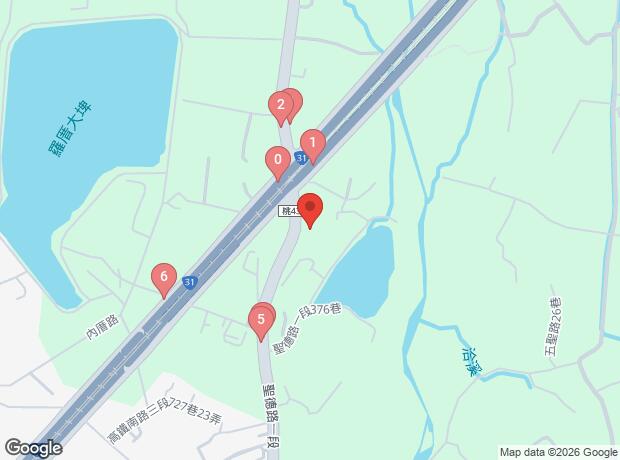Click the 內厝路 road label
This screenshot has height=460, width=620.
click(x=102, y=328)
